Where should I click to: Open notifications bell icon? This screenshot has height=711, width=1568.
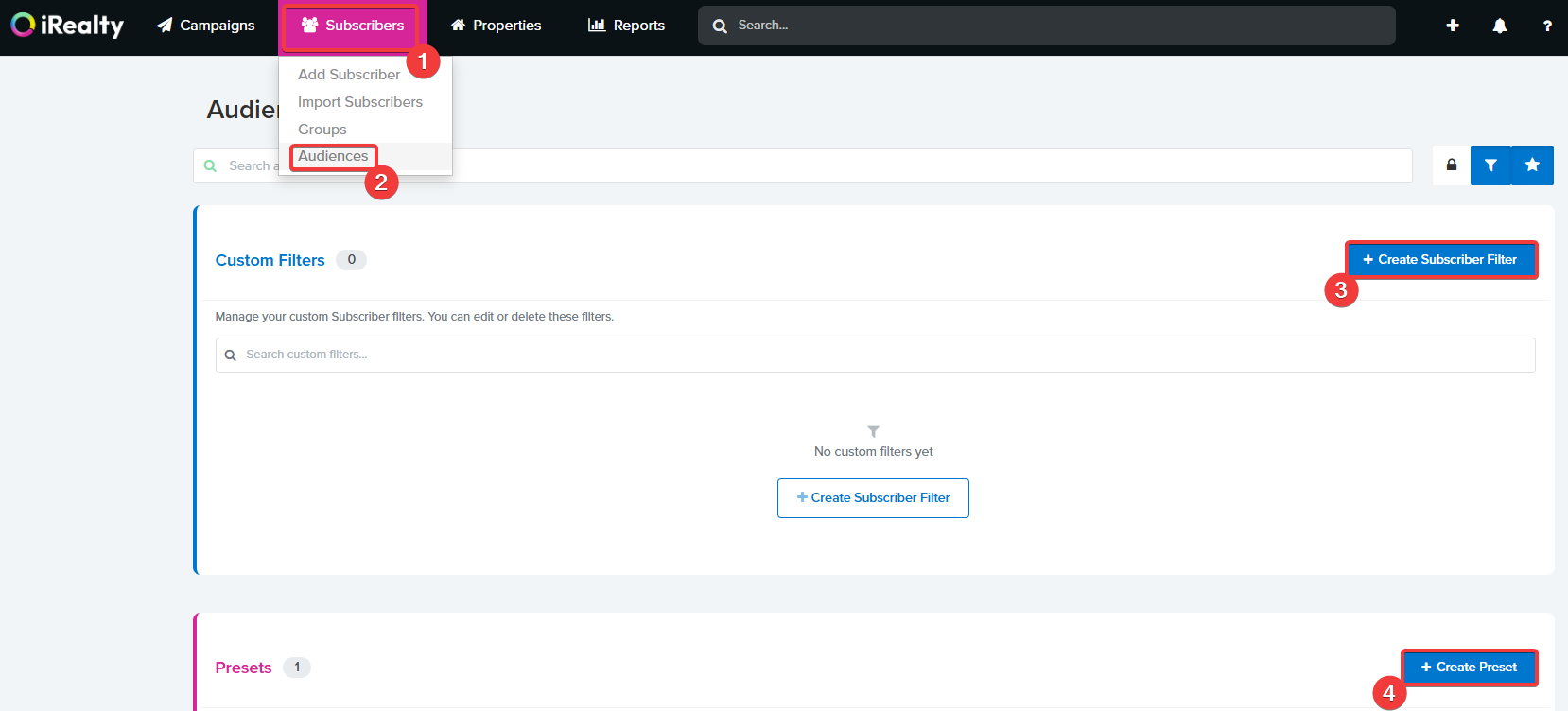1500,26
